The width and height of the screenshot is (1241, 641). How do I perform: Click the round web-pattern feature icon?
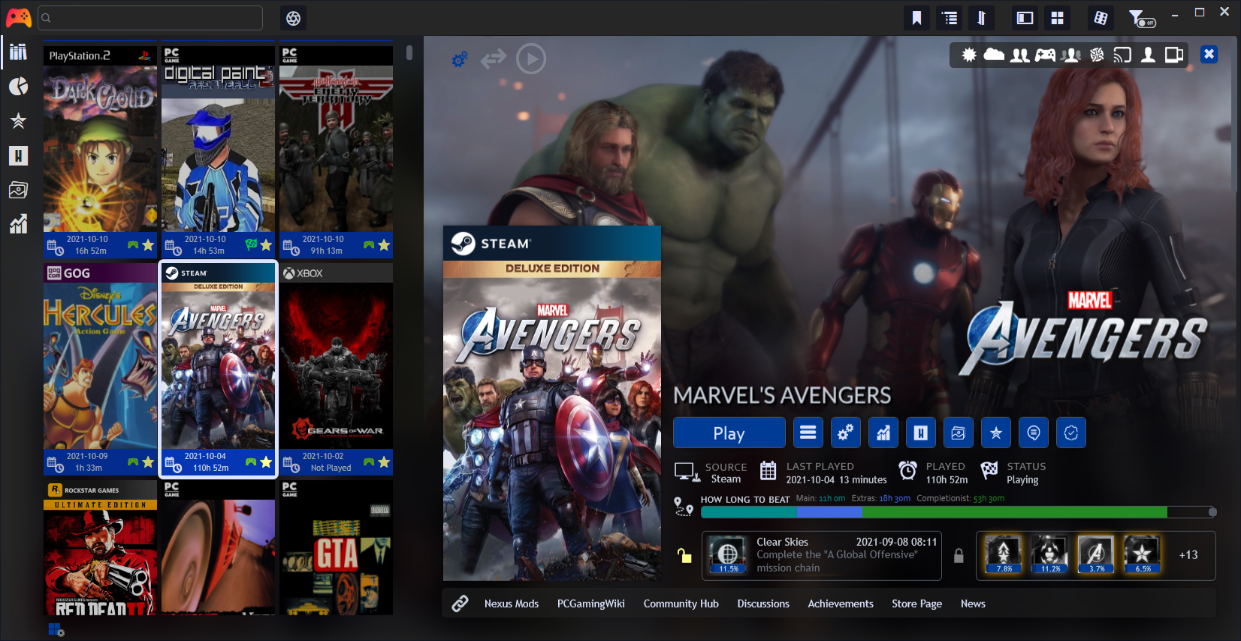pos(1097,55)
